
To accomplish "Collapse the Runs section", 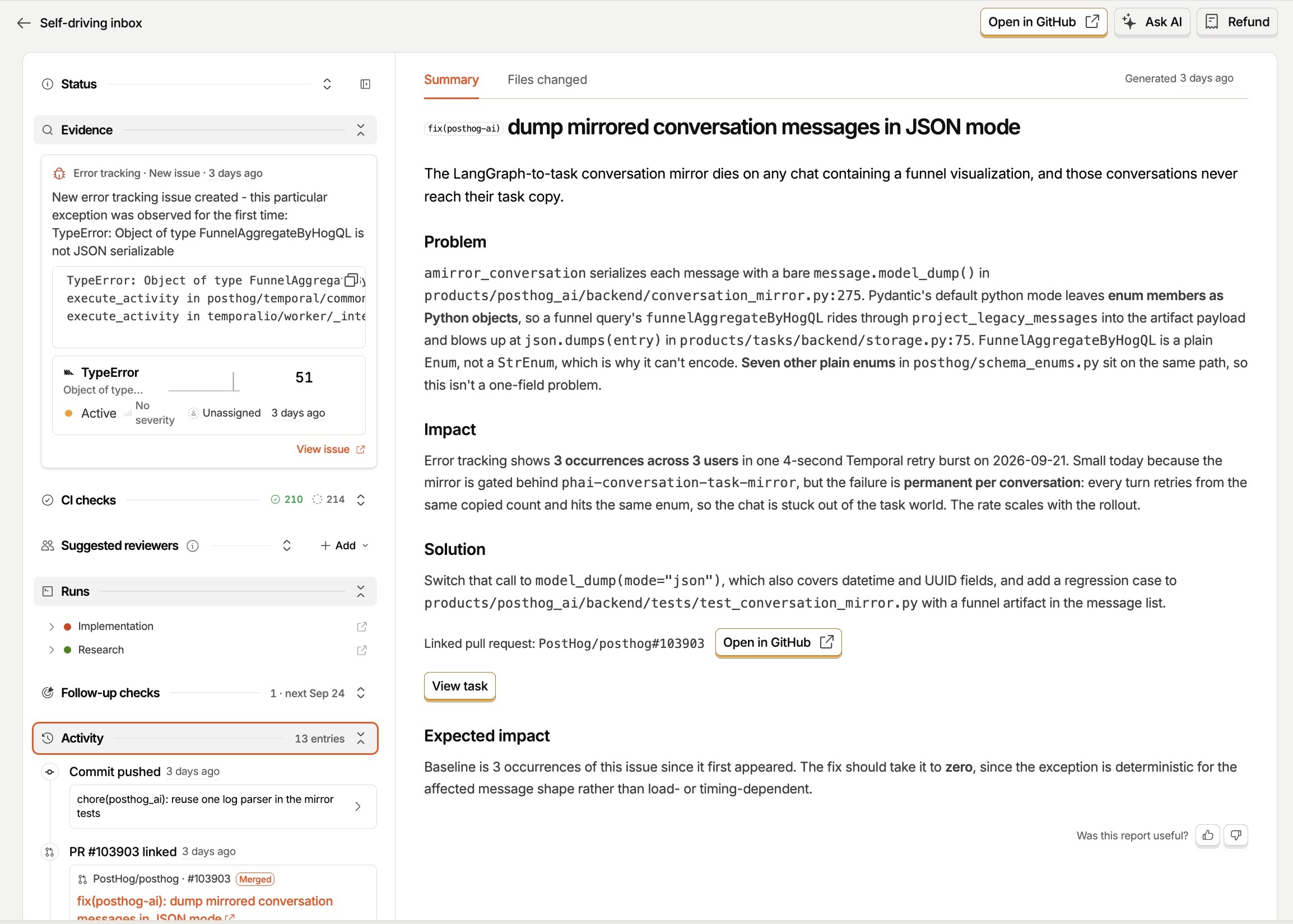I will pos(361,592).
